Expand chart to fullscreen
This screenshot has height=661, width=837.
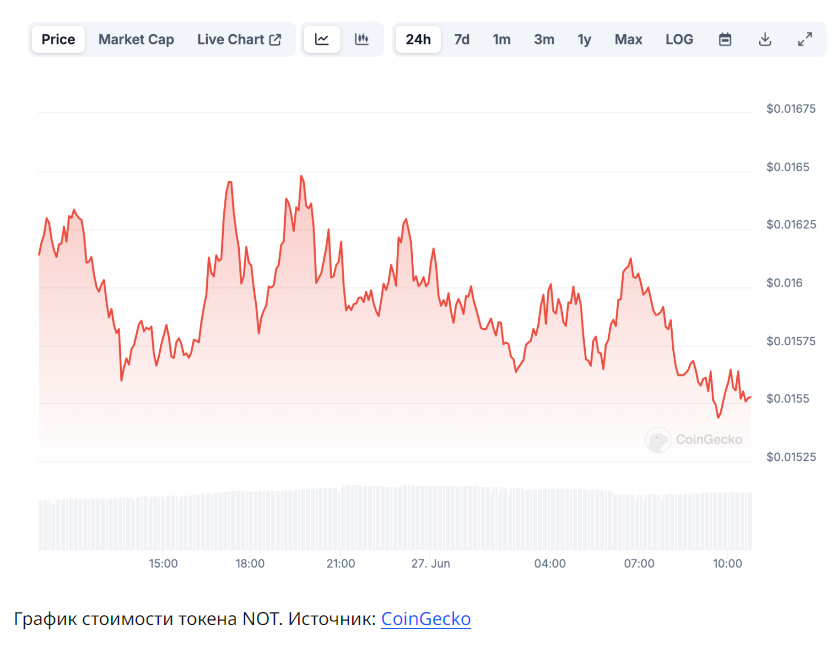click(x=805, y=40)
